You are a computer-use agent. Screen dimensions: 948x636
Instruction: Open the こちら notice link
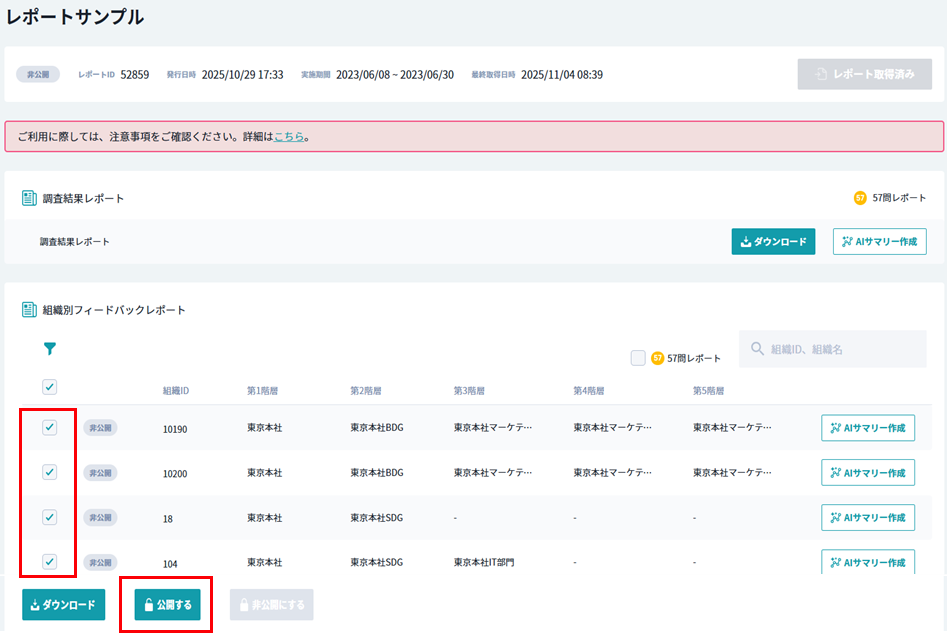coord(289,137)
